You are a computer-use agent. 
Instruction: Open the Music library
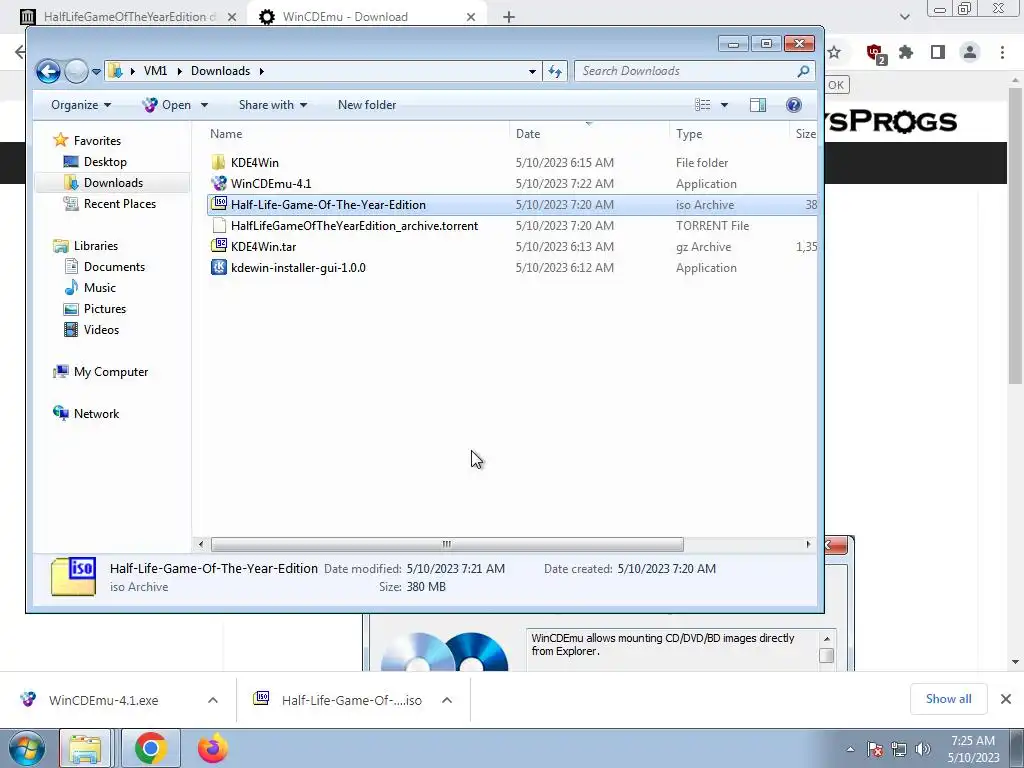[99, 287]
